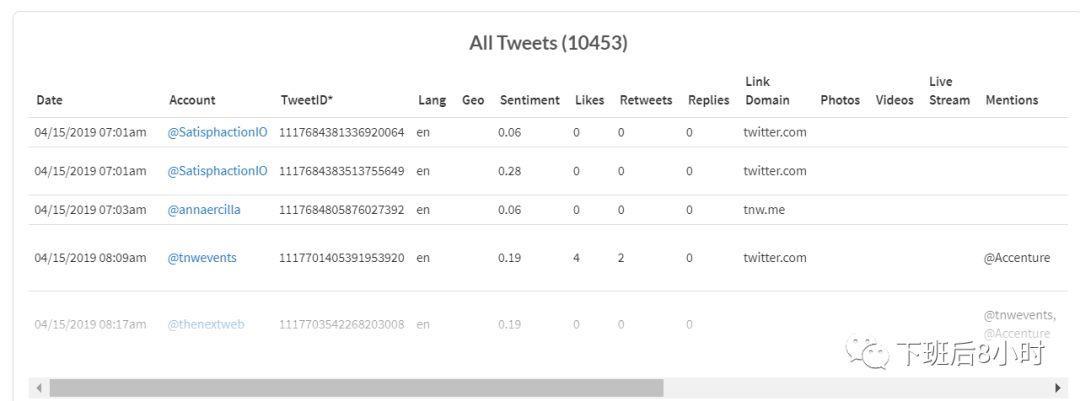Sort by Retweets column header
1080x401 pixels.
point(646,100)
